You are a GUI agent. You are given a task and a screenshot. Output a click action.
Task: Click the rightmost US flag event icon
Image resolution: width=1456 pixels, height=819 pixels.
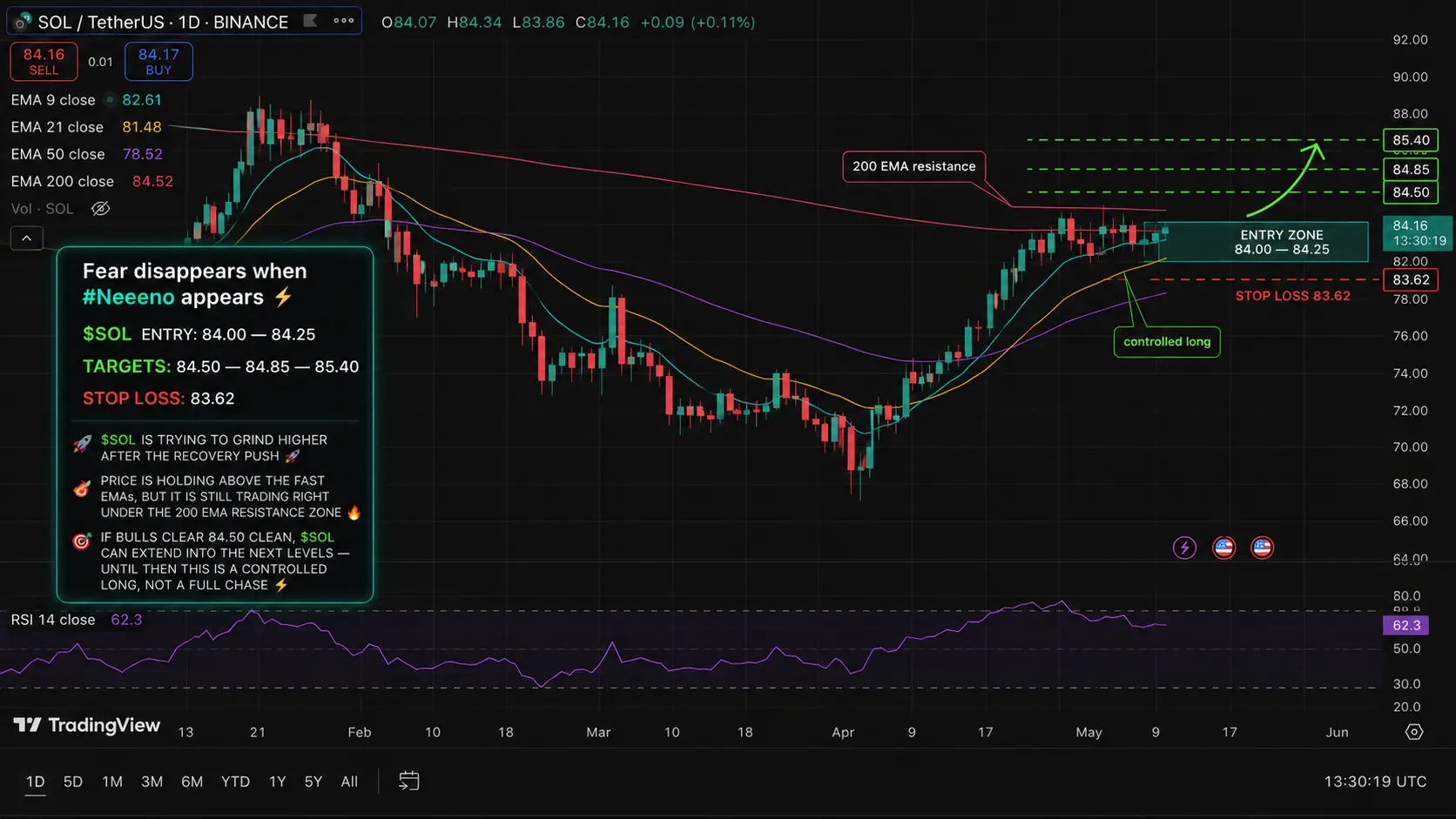(1262, 547)
